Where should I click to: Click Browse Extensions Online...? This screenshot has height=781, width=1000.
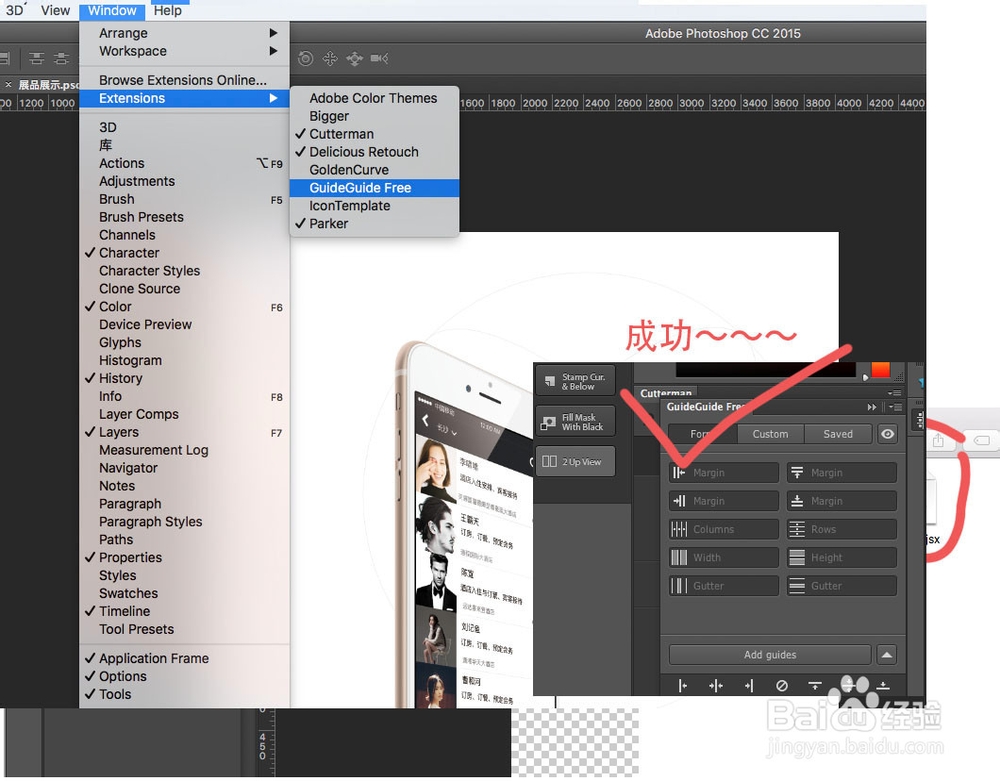point(183,80)
